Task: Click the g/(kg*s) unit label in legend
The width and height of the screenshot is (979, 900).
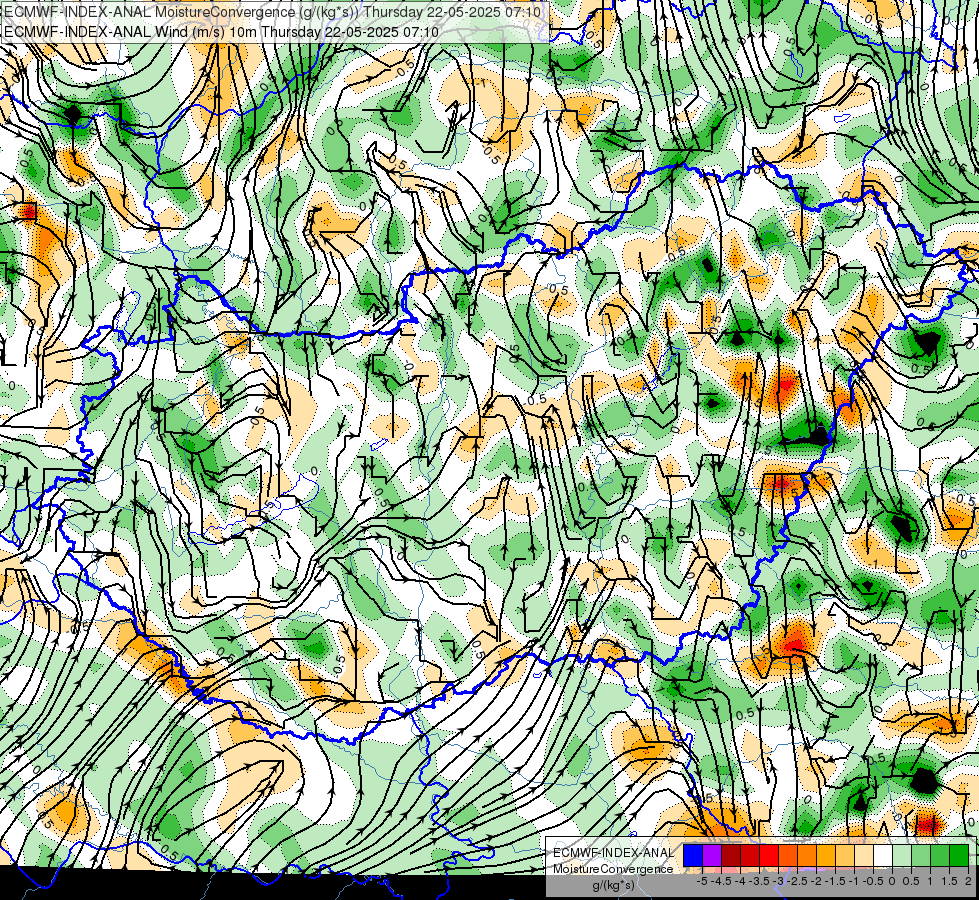Action: point(614,885)
